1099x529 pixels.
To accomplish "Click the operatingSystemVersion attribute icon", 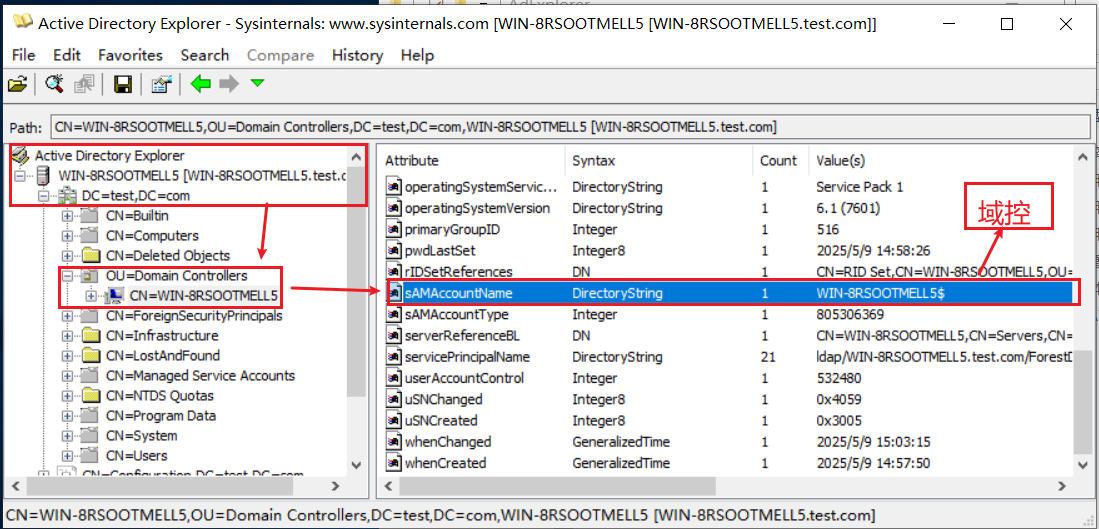I will tap(395, 208).
